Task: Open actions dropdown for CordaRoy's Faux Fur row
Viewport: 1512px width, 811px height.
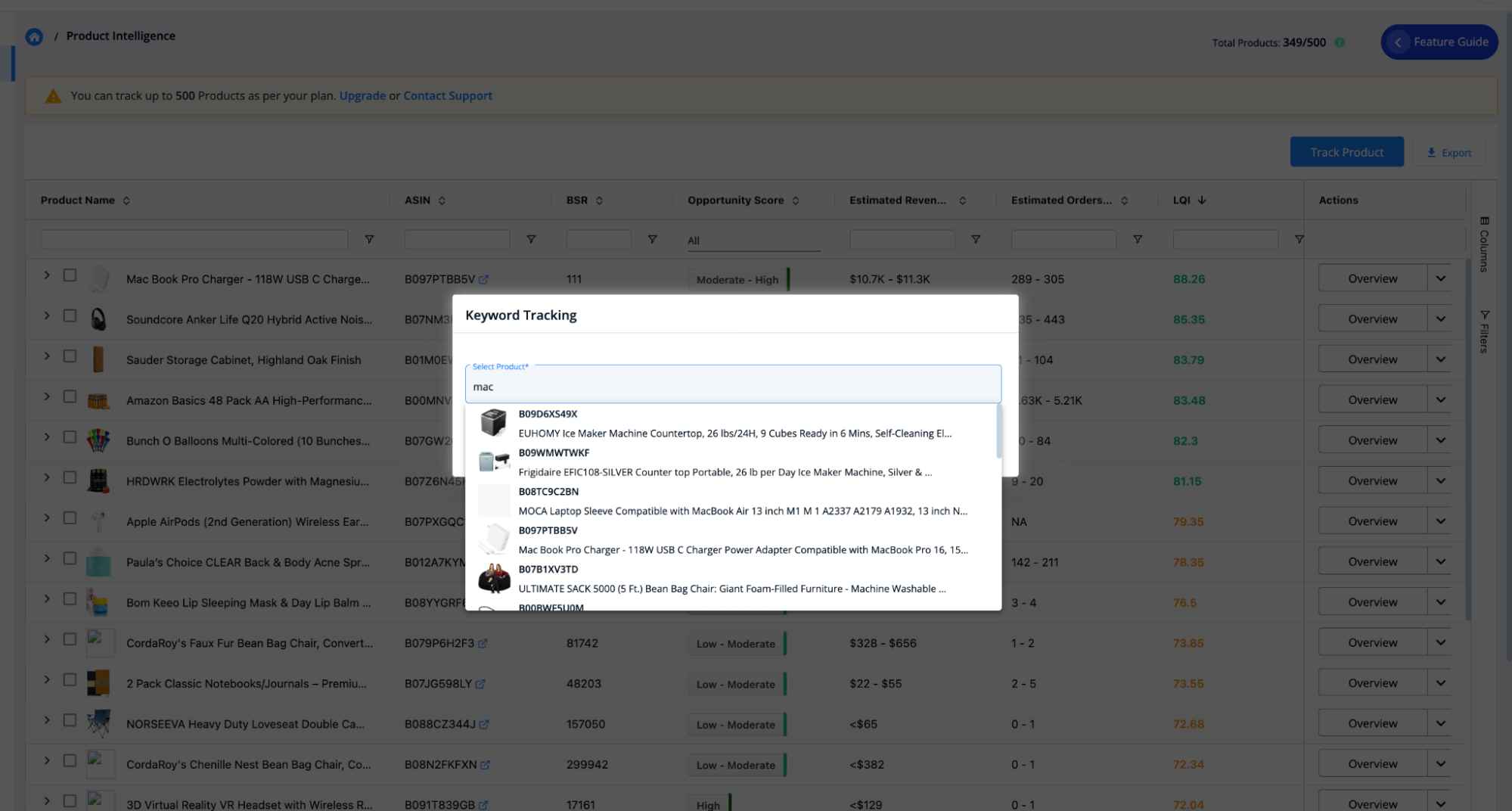Action: click(1440, 642)
